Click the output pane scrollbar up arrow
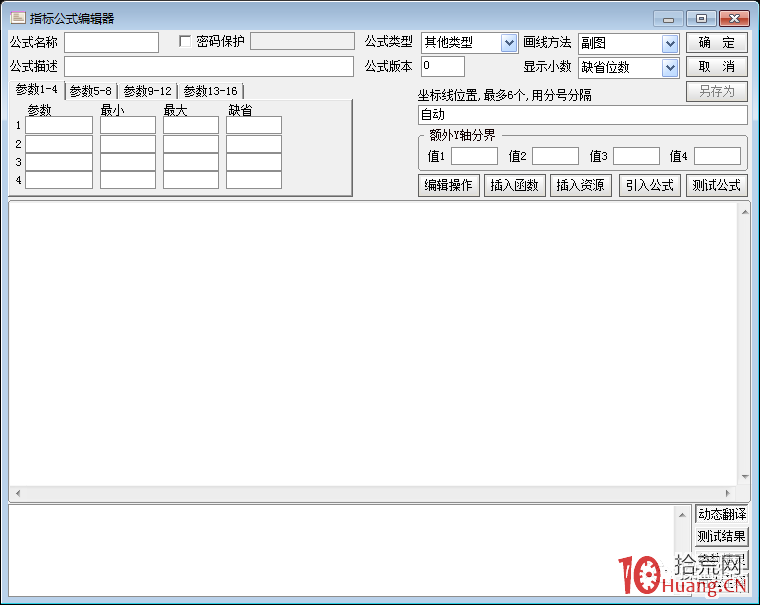The image size is (760, 605). coord(682,515)
